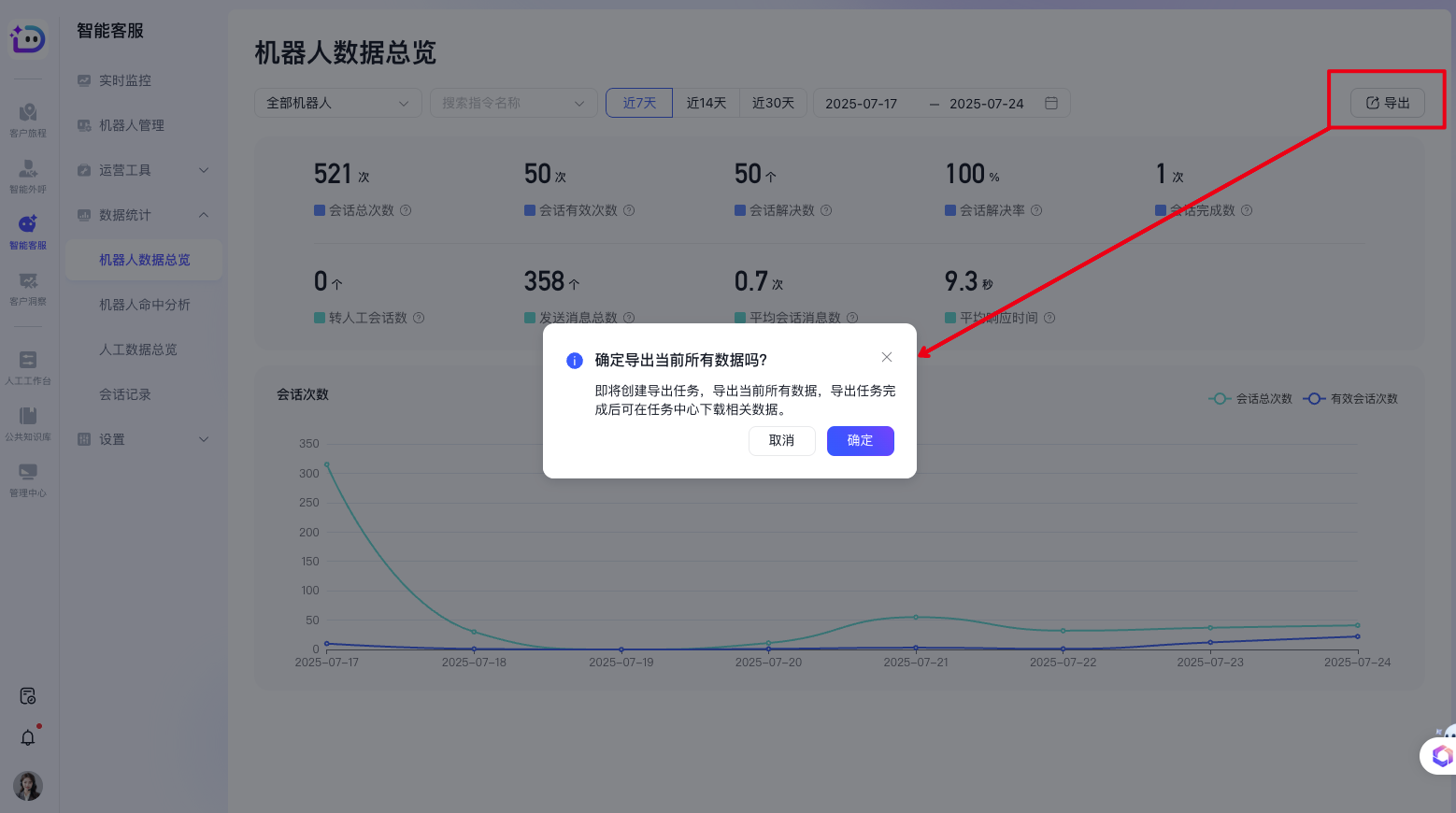The image size is (1456, 813).
Task: Open the 智能外呼 sidebar icon
Action: pos(28,173)
